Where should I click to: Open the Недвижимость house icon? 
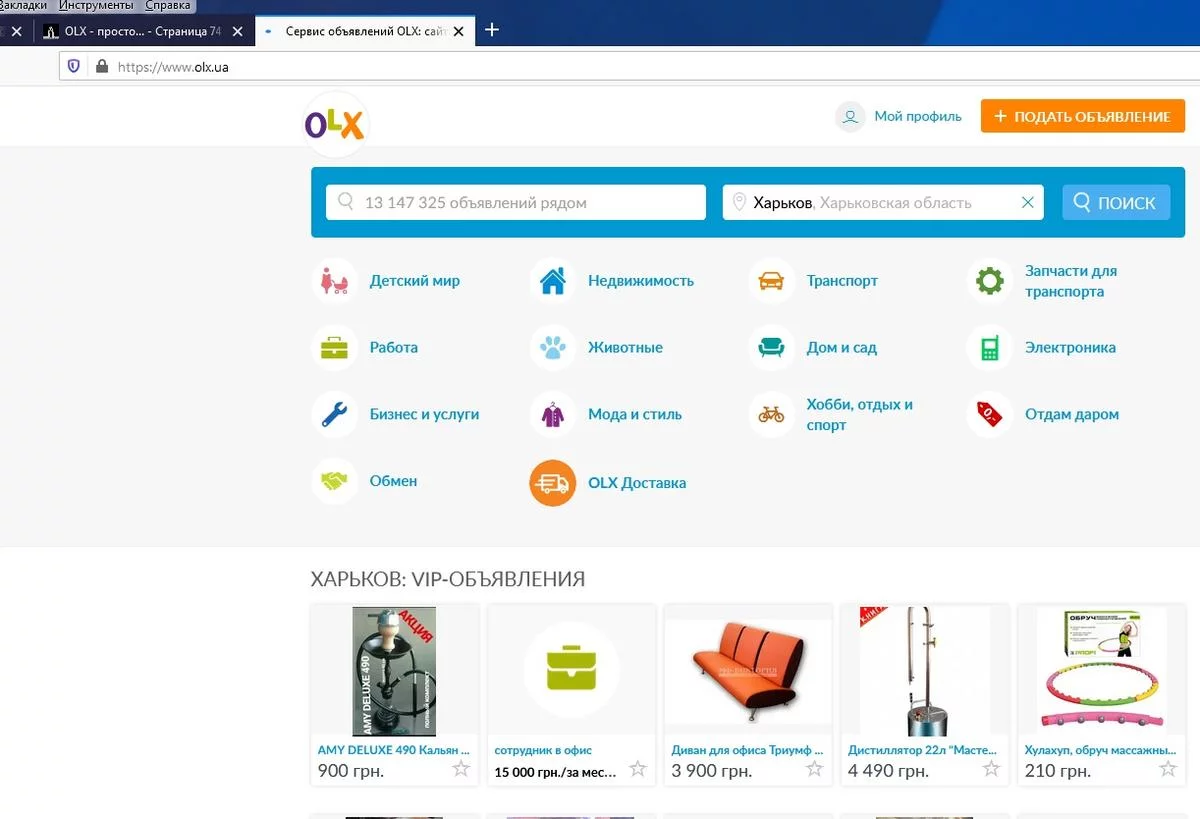(553, 281)
